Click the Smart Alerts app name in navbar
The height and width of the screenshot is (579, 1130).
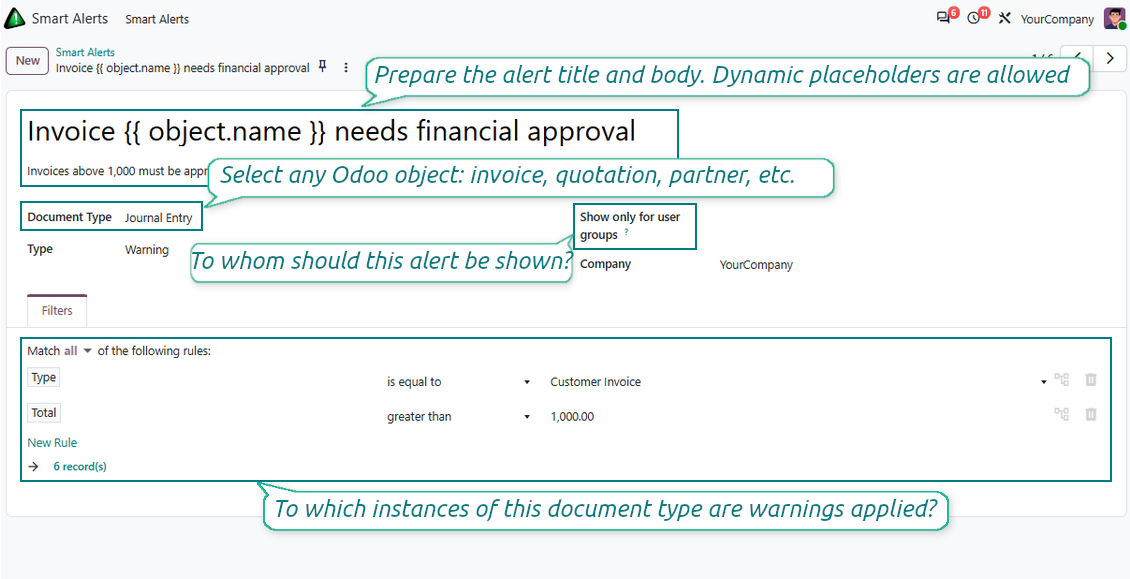[x=70, y=19]
